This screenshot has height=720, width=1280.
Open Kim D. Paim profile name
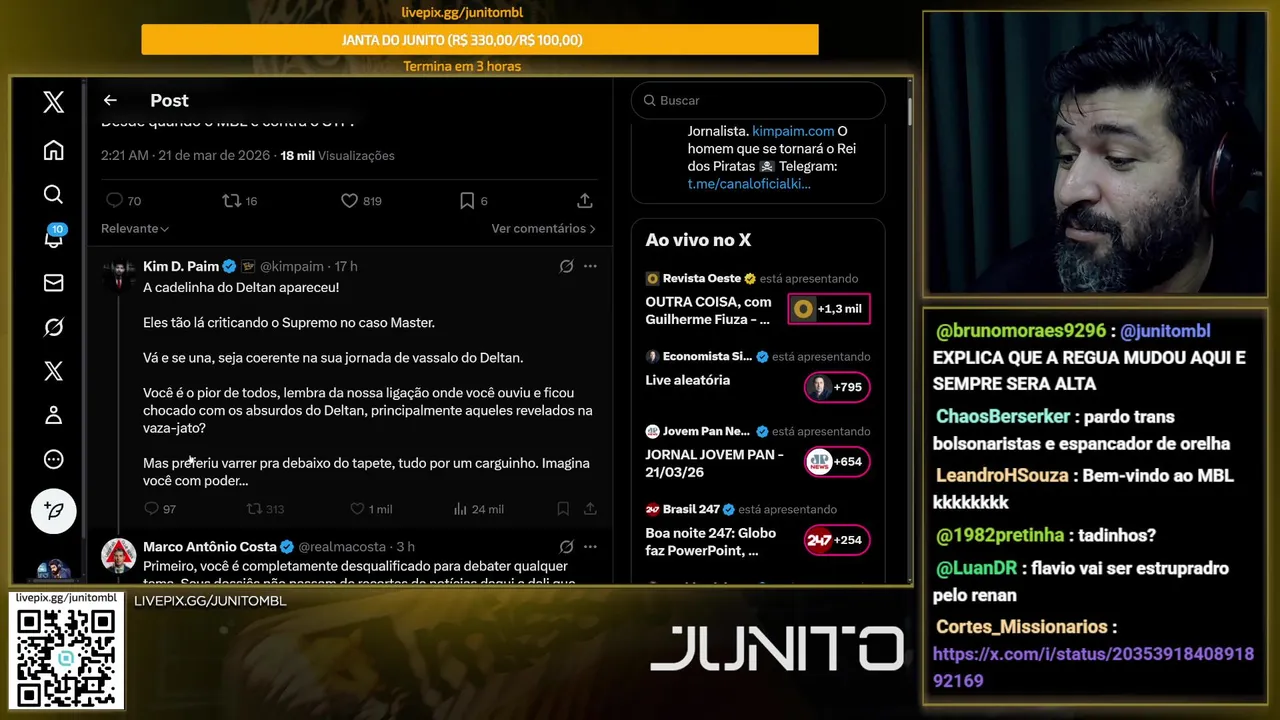(181, 266)
